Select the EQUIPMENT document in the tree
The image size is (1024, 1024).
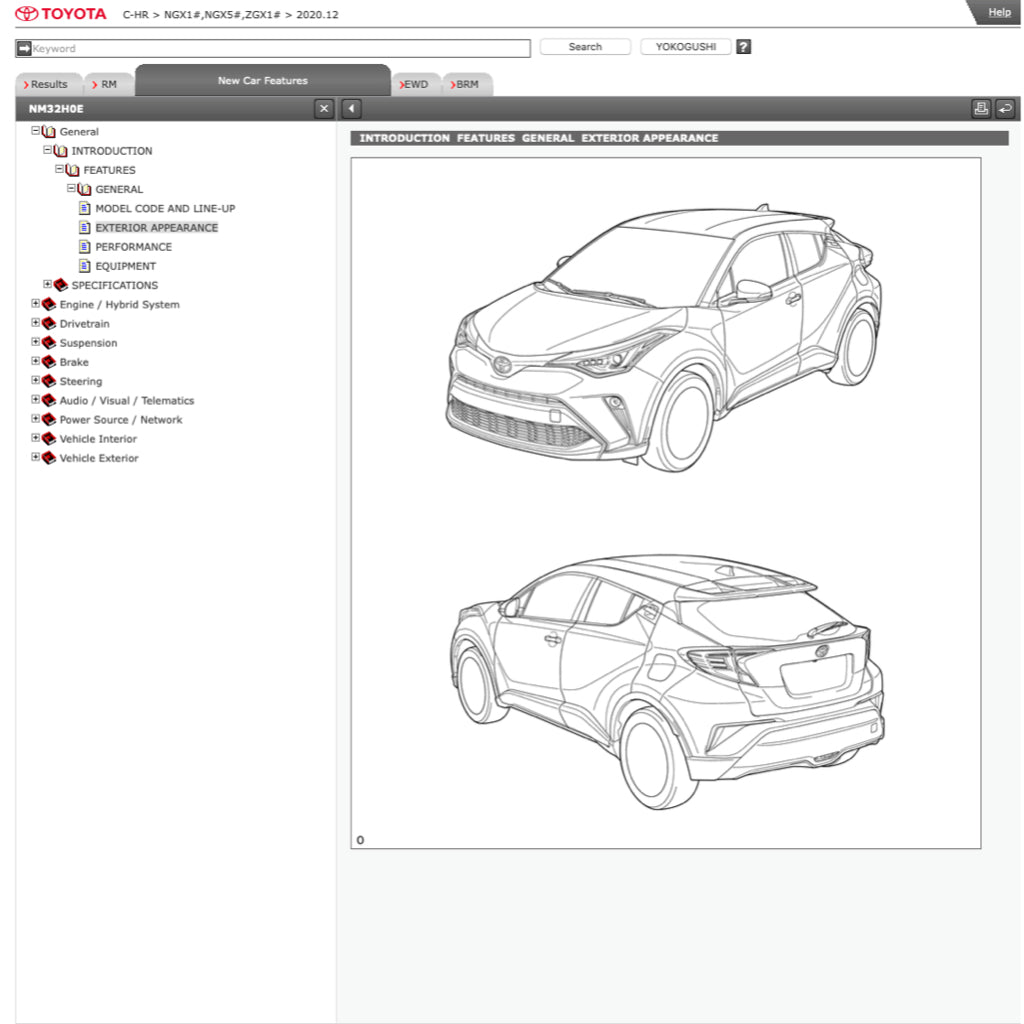click(125, 266)
